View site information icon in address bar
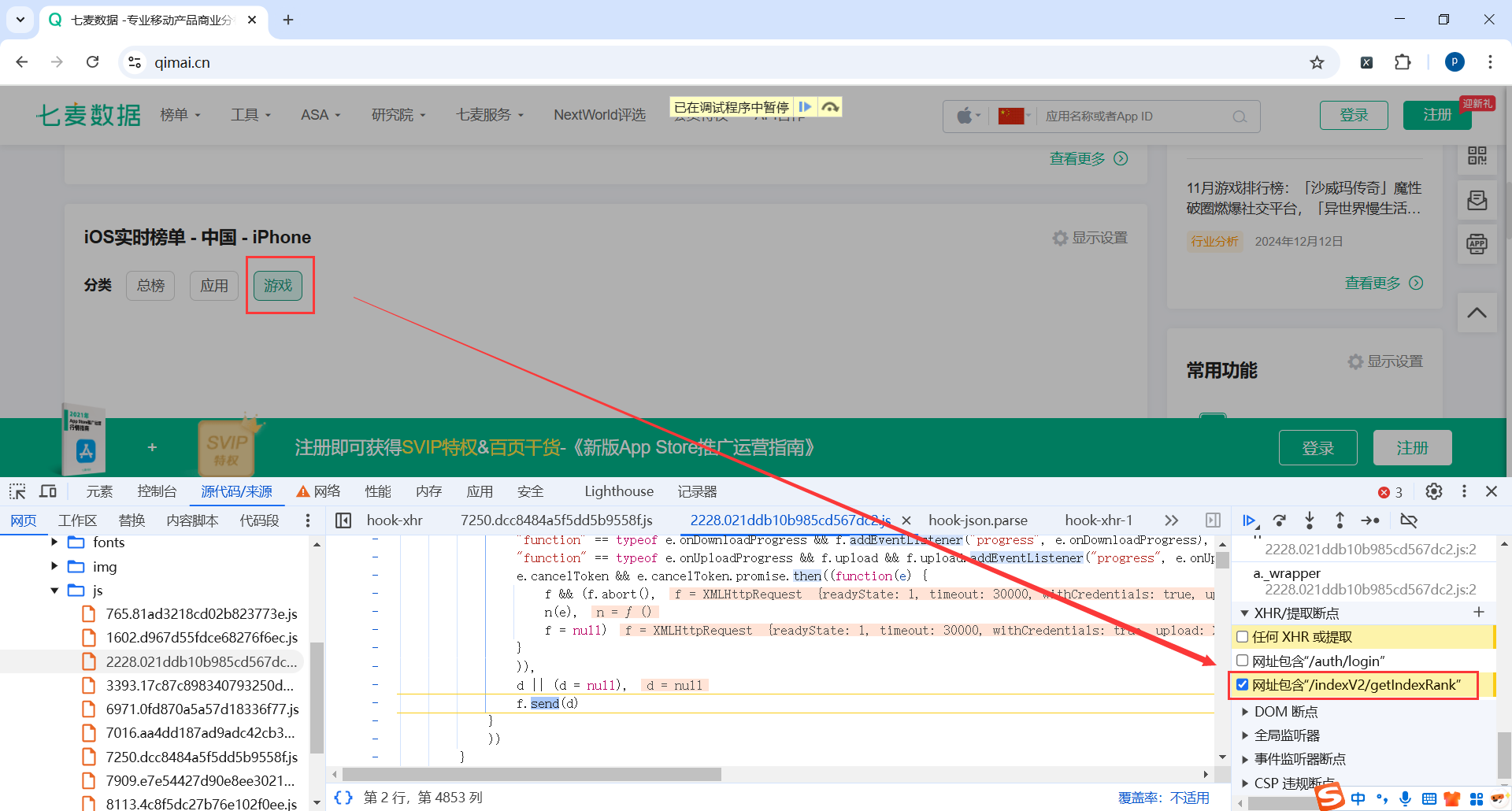This screenshot has width=1512, height=811. [135, 62]
